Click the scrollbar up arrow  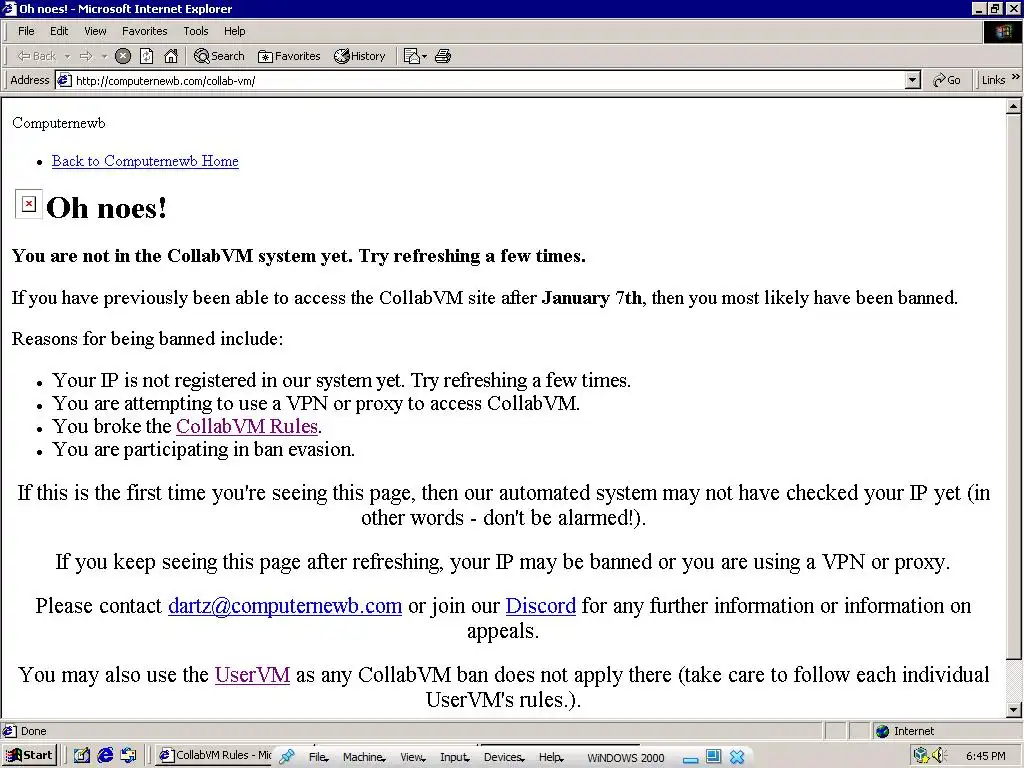pyautogui.click(x=1014, y=106)
